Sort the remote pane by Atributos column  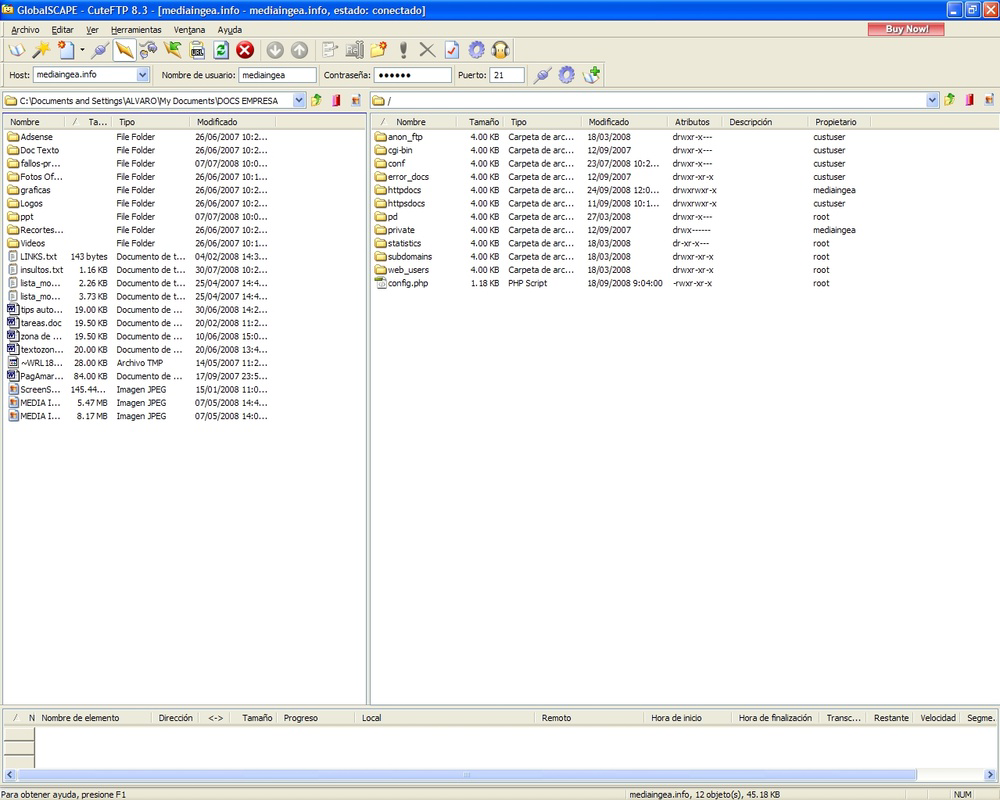[695, 122]
